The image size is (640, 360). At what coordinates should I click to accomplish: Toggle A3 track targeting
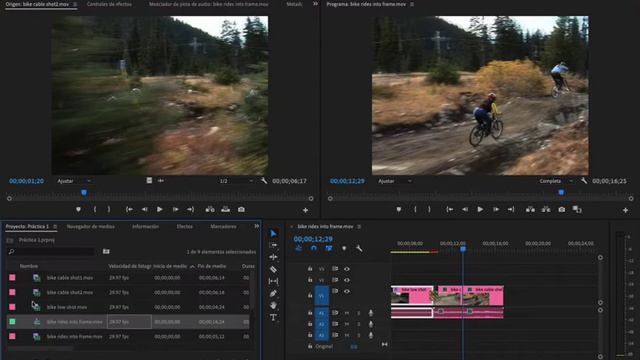click(x=322, y=335)
